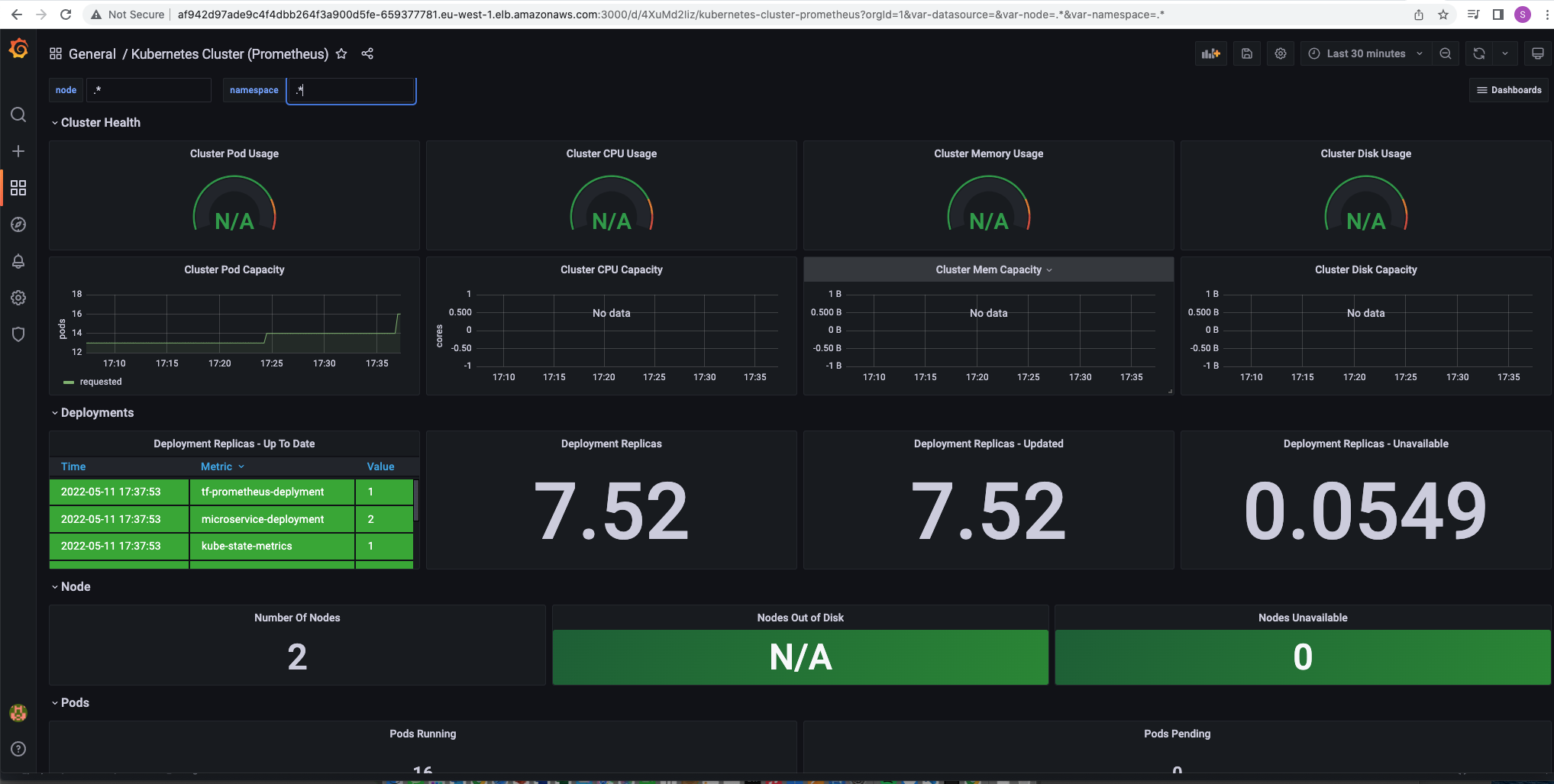Click the Add panel icon

click(x=1211, y=53)
